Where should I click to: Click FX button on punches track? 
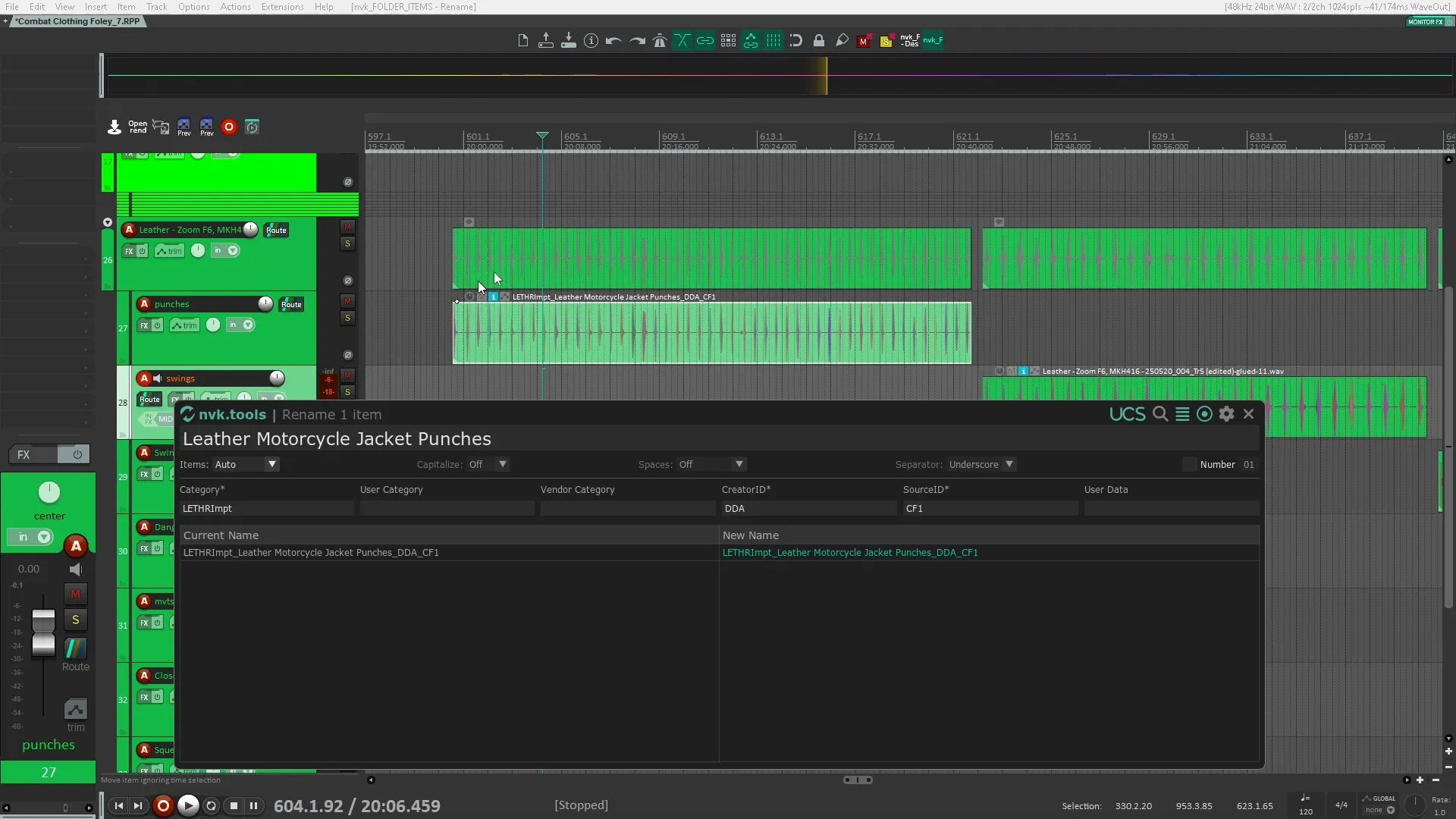coord(144,325)
